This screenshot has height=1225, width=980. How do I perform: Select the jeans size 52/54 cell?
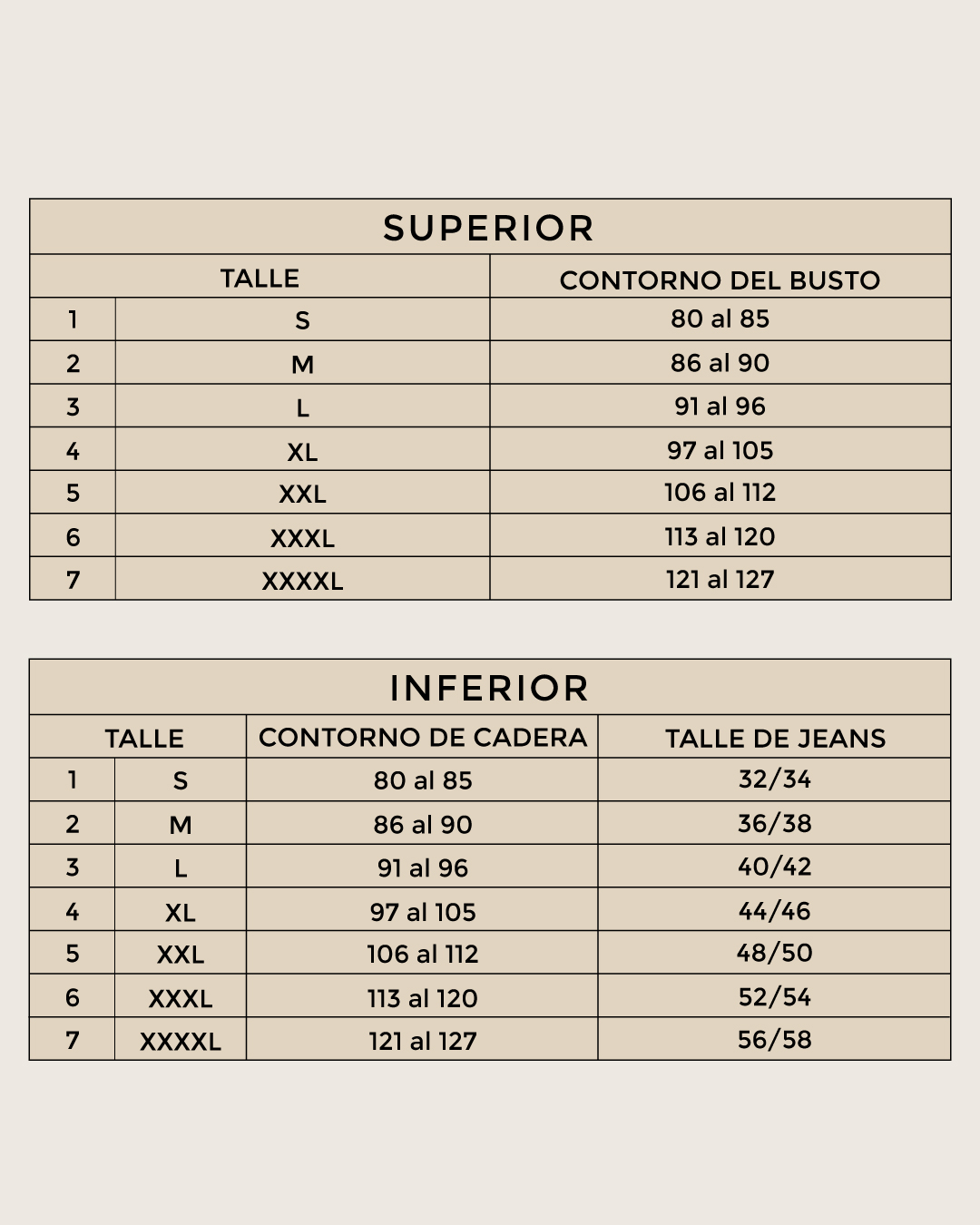(x=774, y=997)
